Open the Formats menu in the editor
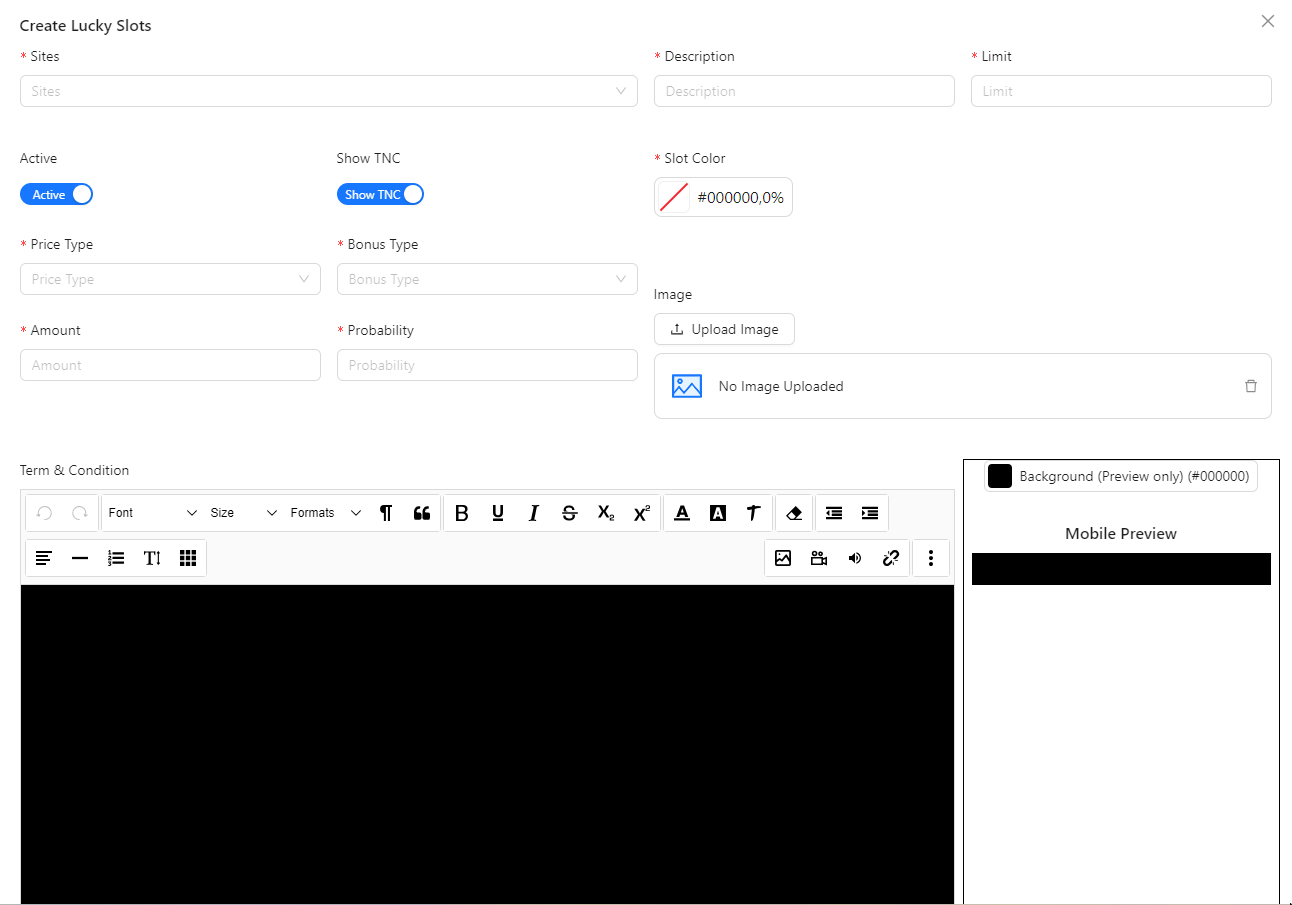This screenshot has width=1292, height=905. pos(321,512)
